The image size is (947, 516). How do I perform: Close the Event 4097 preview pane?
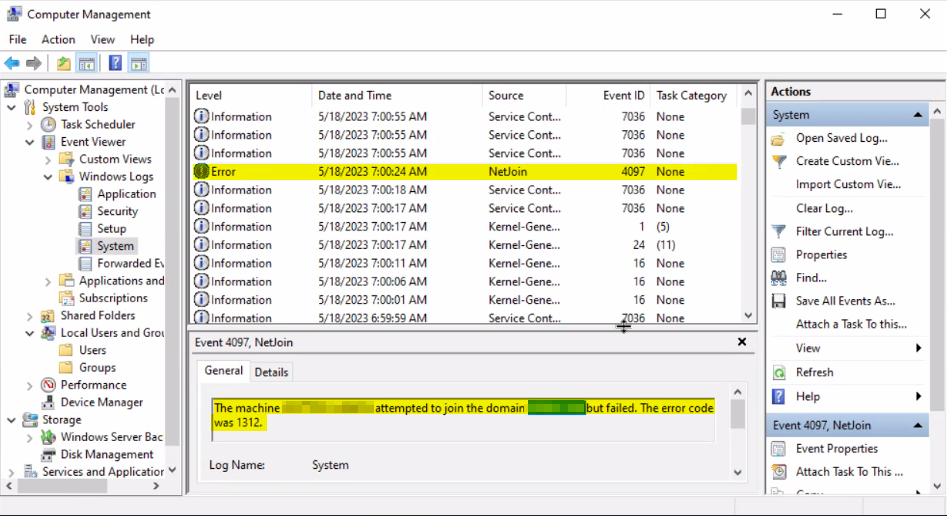tap(742, 342)
